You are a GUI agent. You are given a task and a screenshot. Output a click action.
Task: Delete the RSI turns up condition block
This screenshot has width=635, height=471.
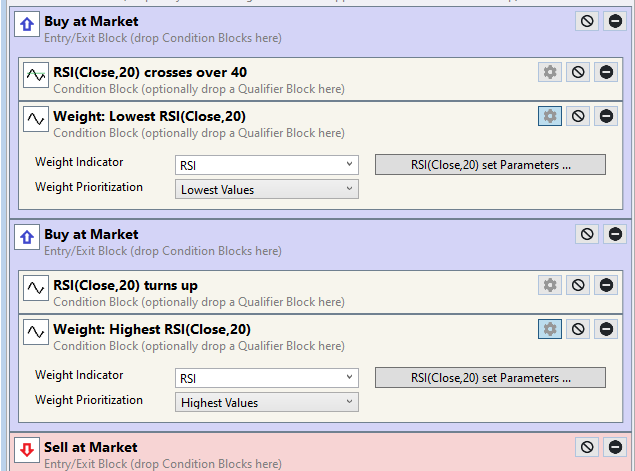click(606, 285)
